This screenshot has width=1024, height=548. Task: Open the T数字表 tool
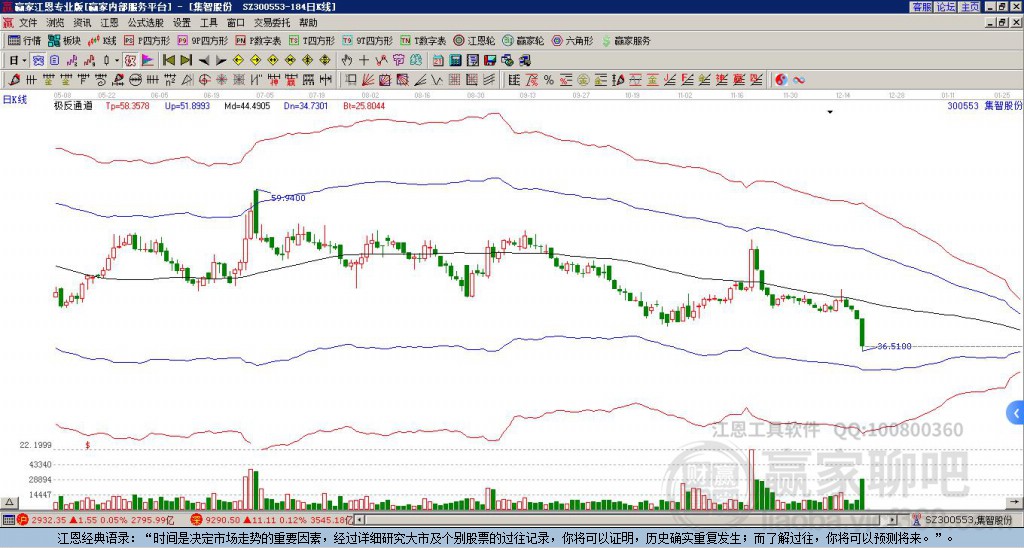point(423,40)
